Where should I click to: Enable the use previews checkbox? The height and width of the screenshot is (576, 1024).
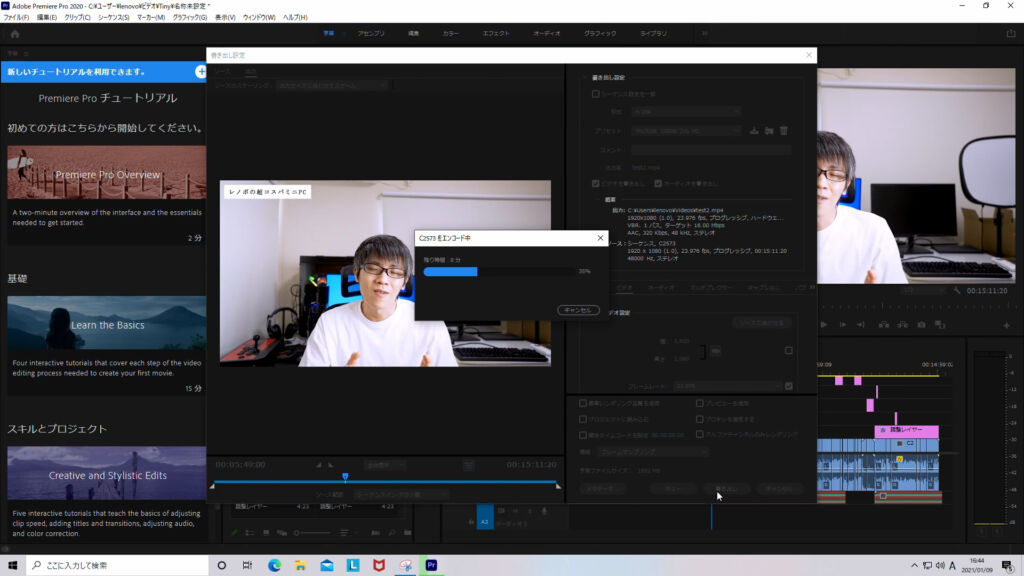[699, 404]
